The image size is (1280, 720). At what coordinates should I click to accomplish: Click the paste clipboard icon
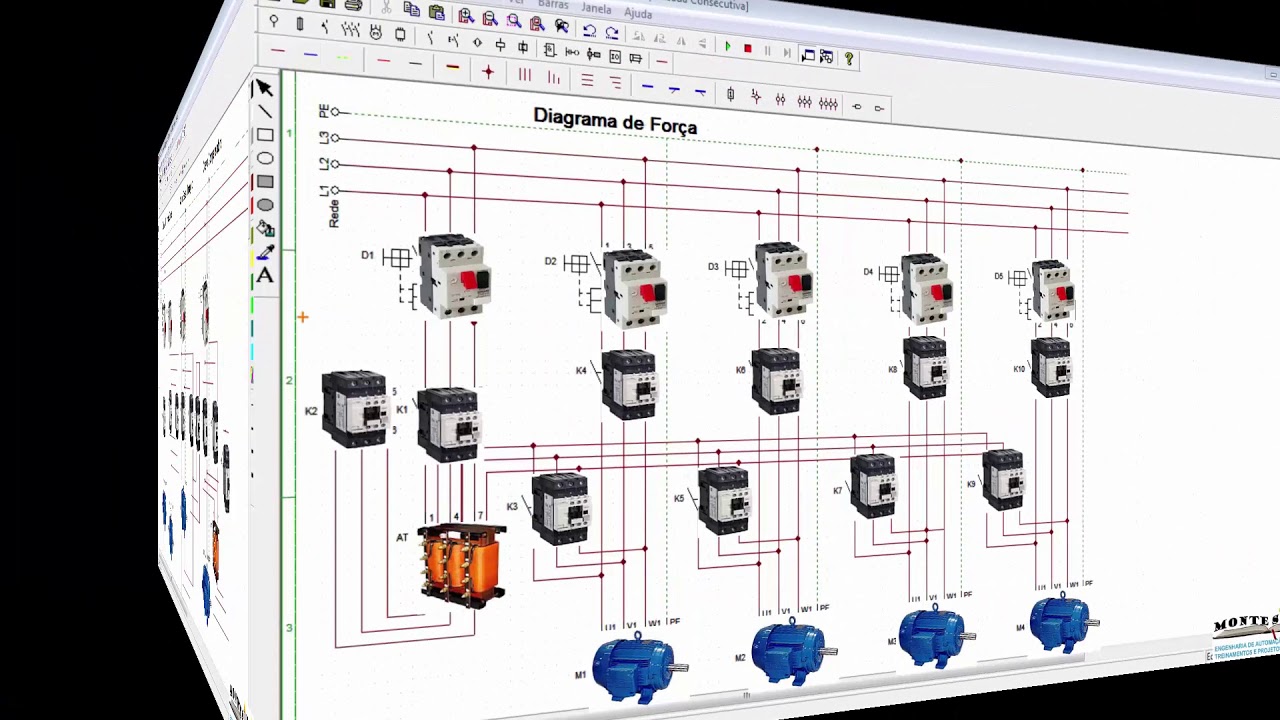[436, 12]
